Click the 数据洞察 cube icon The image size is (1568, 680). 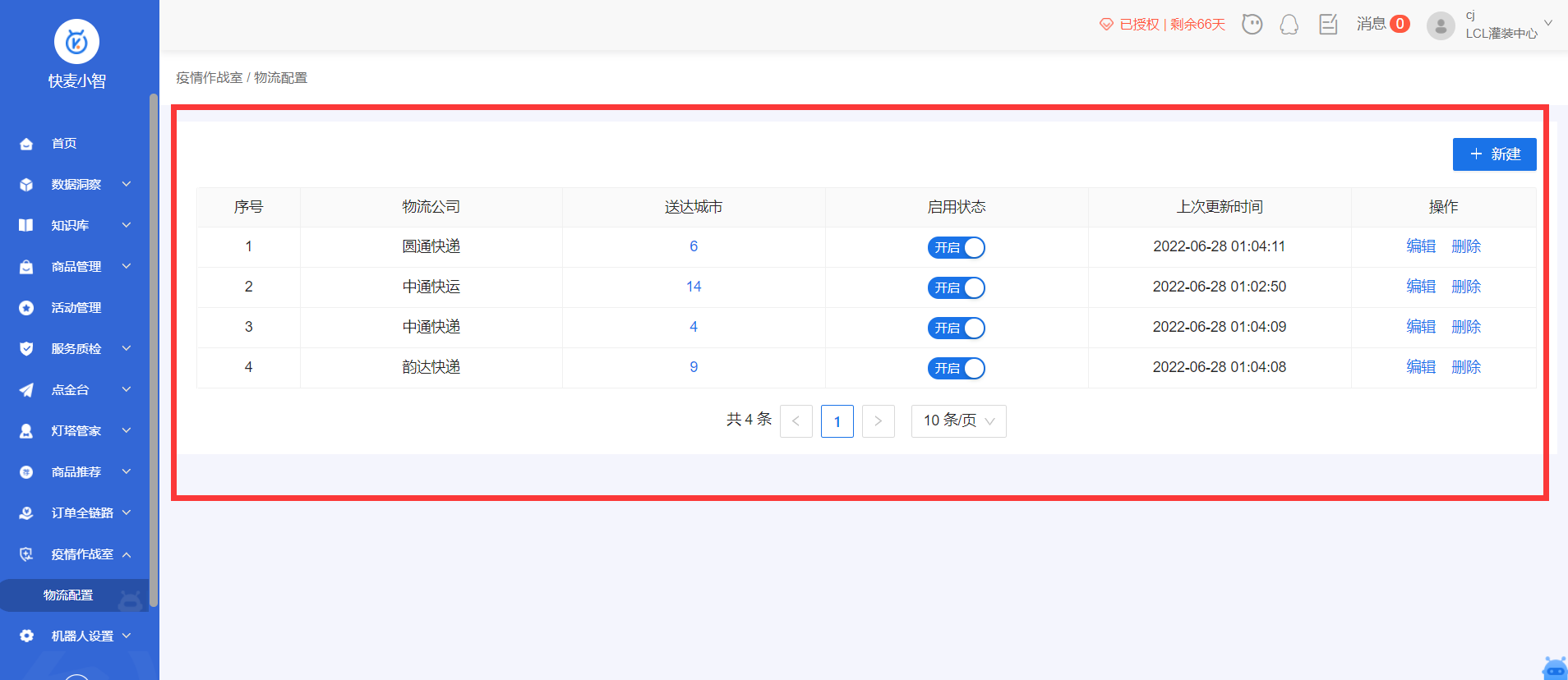(x=26, y=185)
